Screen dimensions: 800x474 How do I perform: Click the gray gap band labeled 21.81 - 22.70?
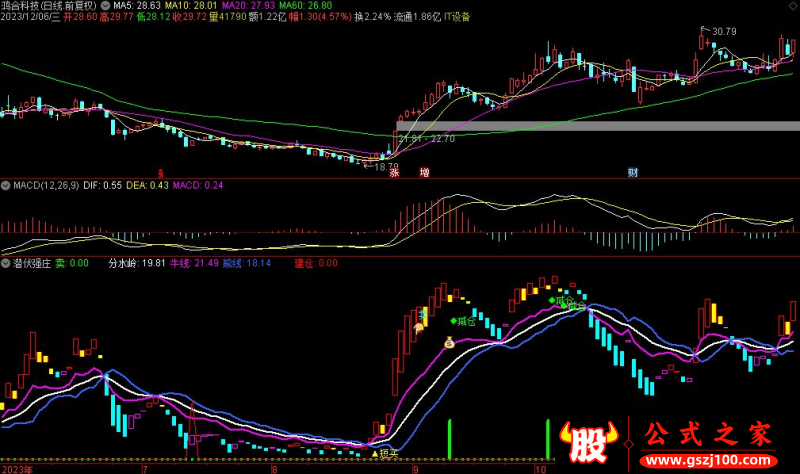pyautogui.click(x=598, y=126)
